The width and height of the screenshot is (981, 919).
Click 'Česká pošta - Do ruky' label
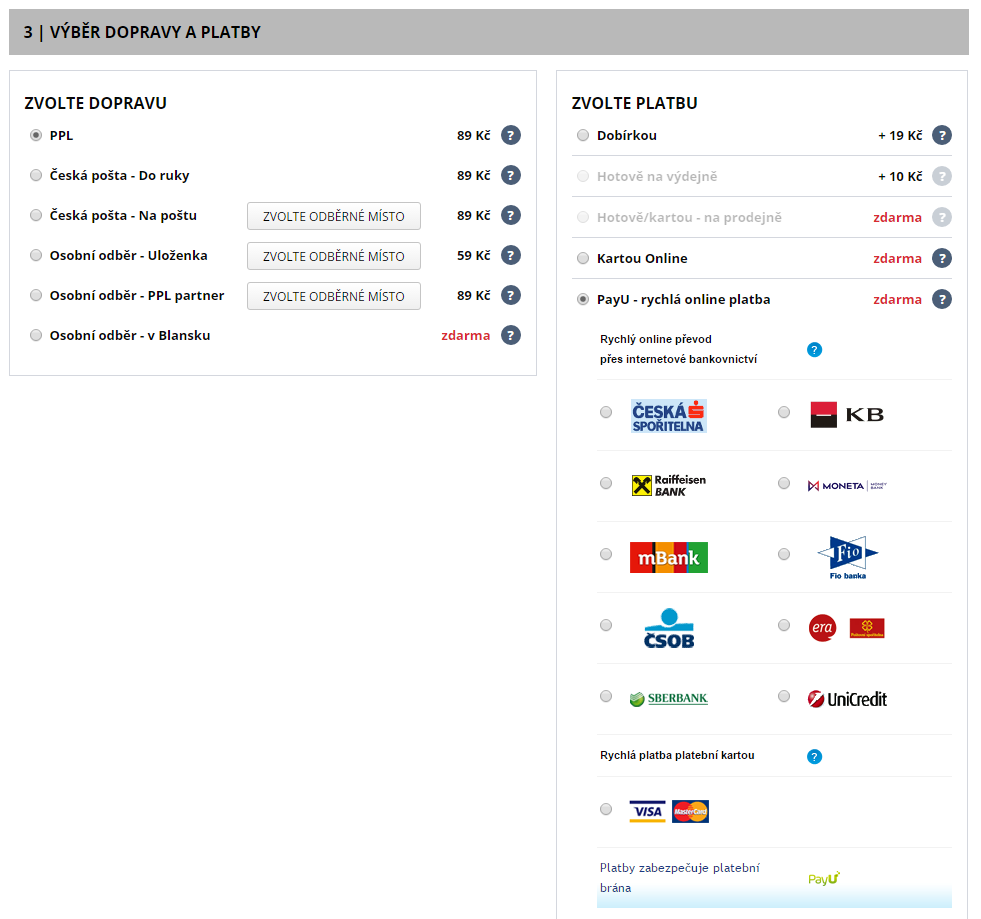(119, 176)
